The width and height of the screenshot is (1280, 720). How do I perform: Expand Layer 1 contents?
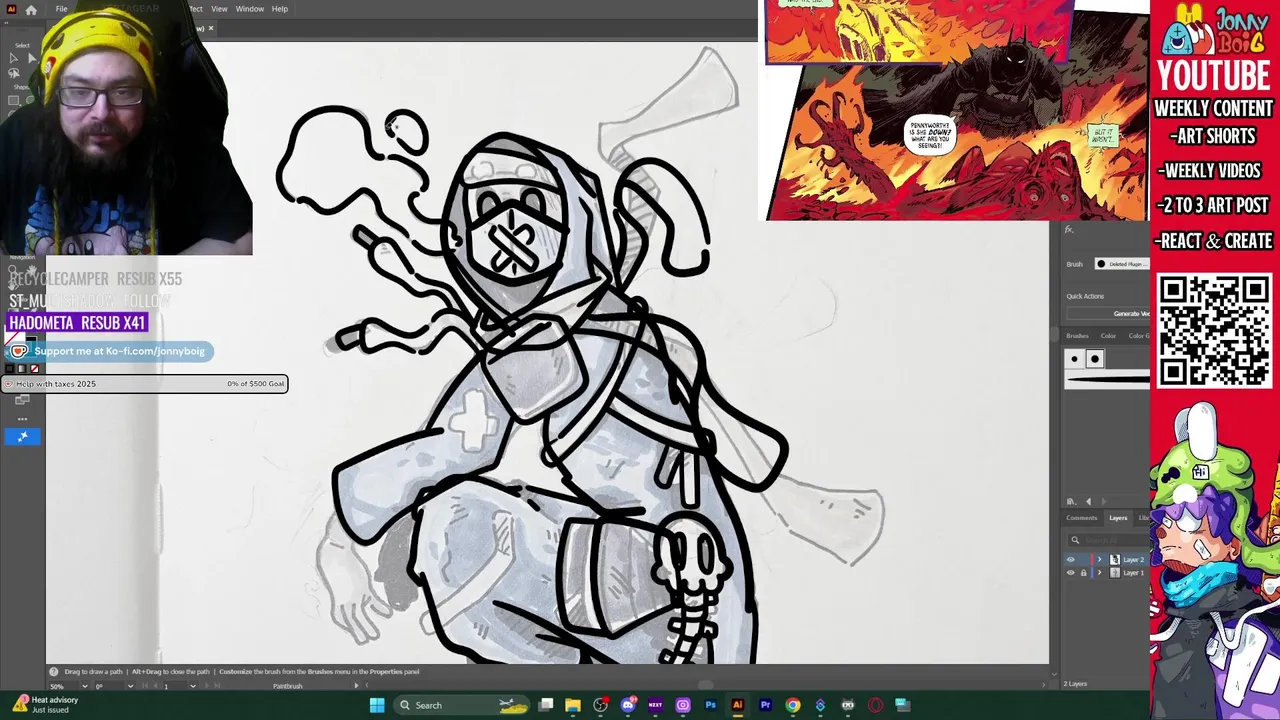click(1100, 573)
